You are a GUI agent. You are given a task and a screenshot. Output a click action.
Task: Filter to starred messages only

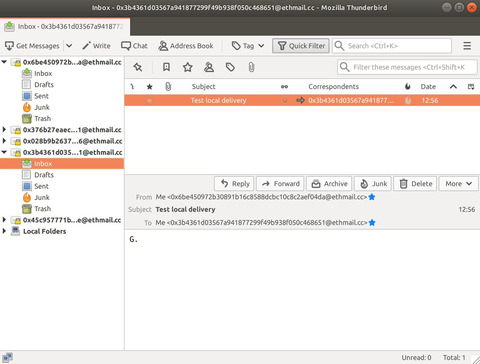coord(188,67)
